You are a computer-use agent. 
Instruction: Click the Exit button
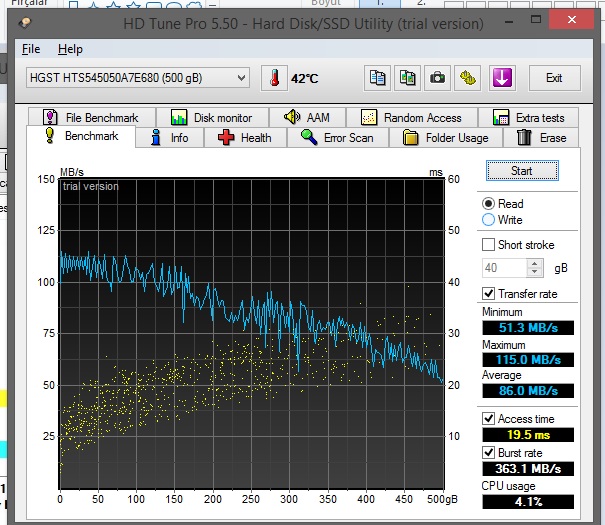pos(554,78)
